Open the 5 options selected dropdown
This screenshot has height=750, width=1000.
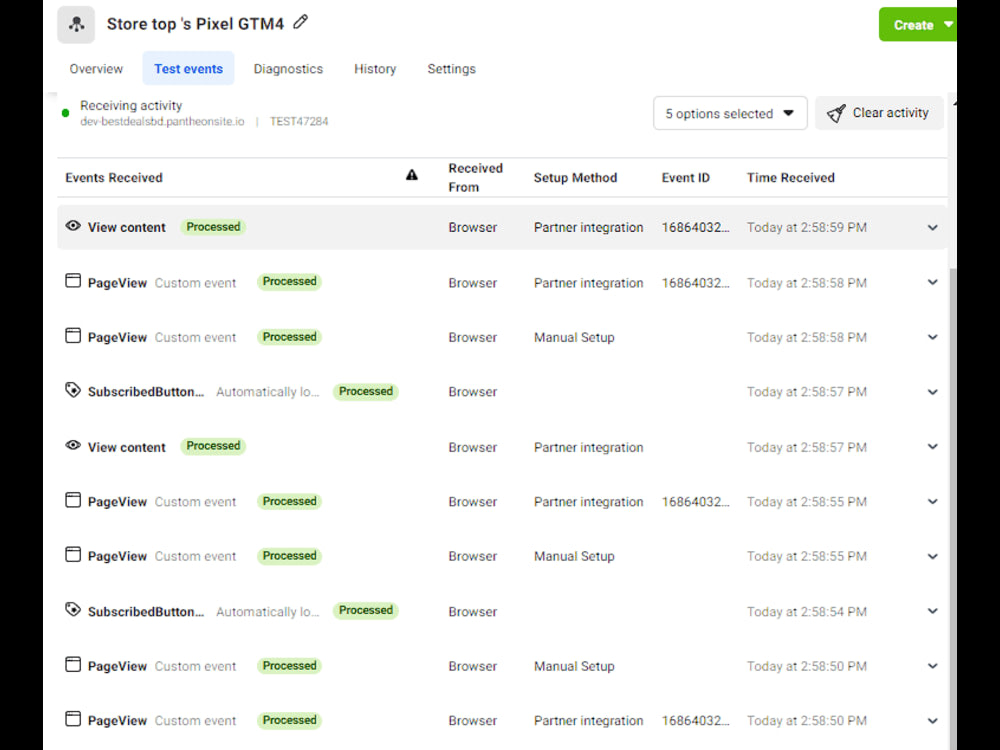point(730,114)
